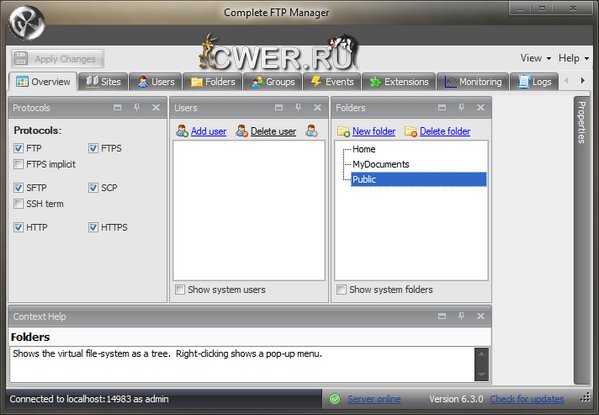Click the New folder icon
The height and width of the screenshot is (415, 599).
click(x=343, y=131)
